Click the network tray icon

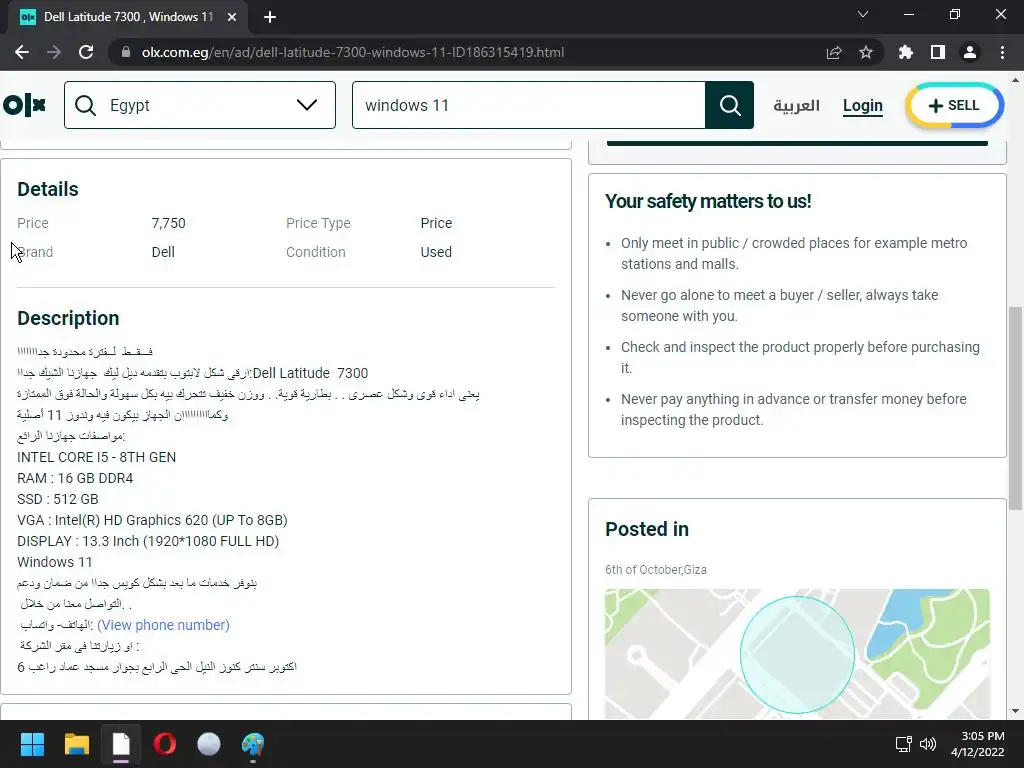pos(903,744)
